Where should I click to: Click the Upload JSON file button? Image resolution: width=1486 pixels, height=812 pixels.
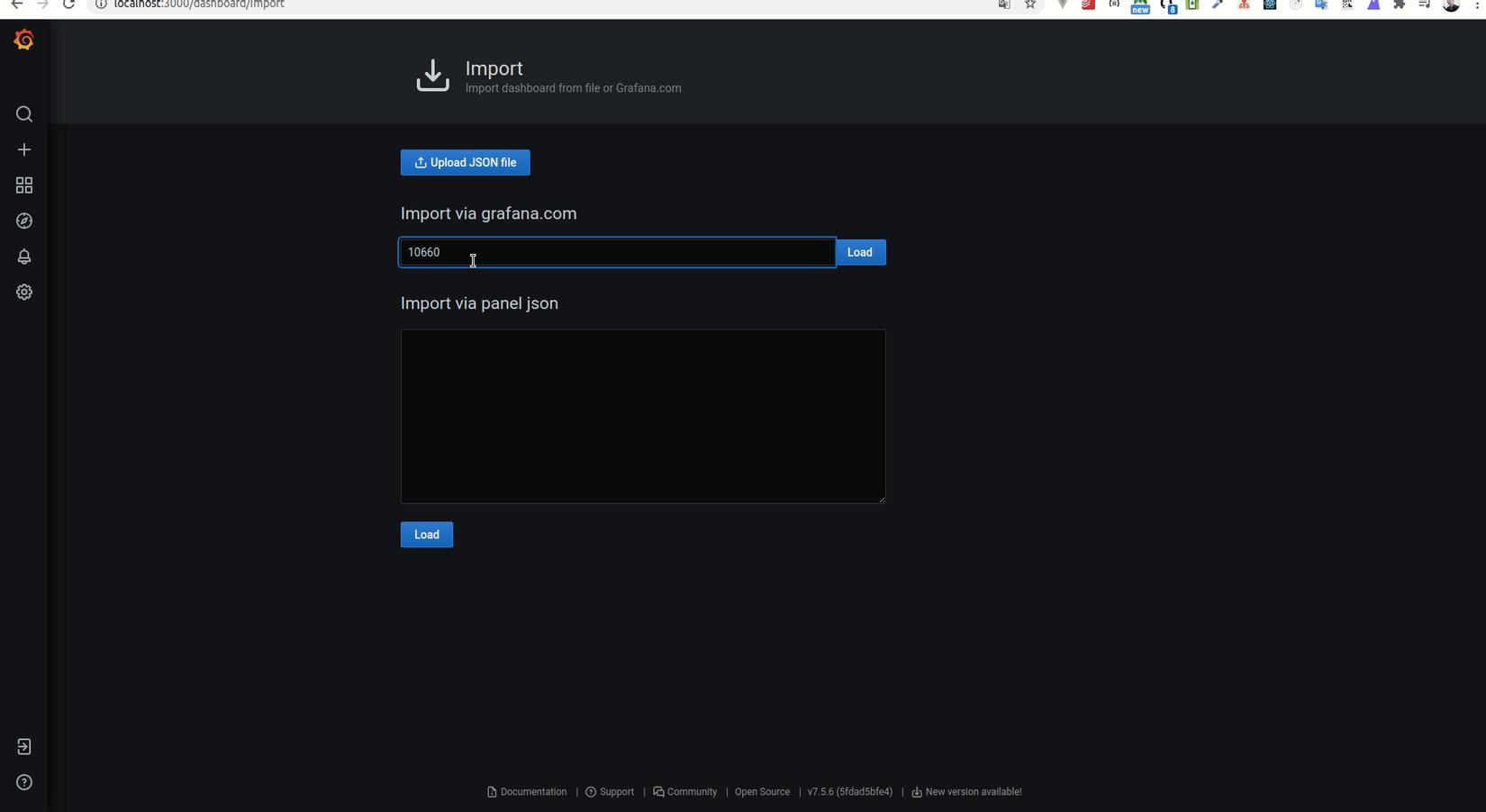point(466,163)
